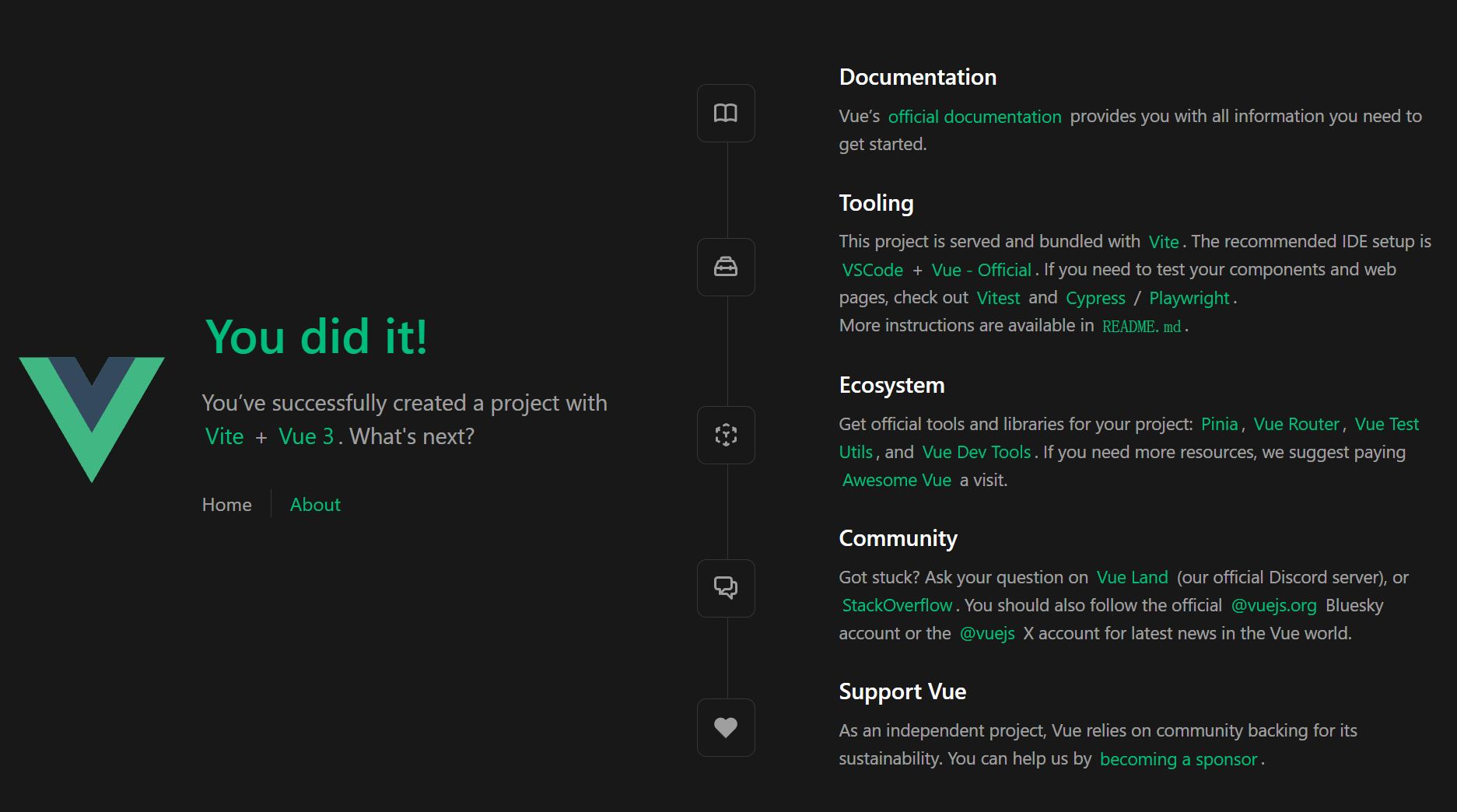
Task: Open the Home navigation item
Action: [x=227, y=505]
